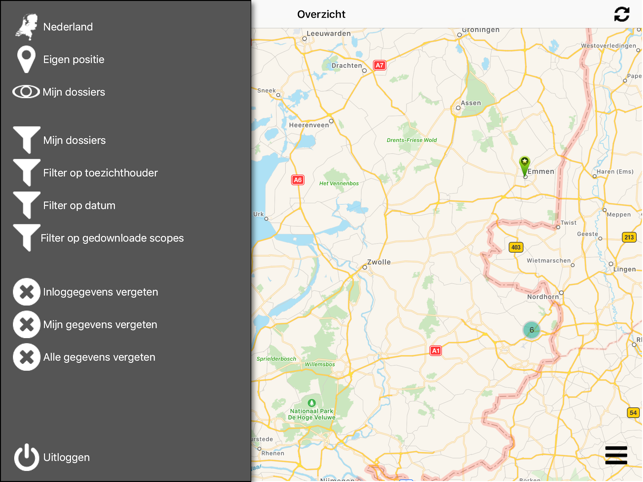Choose the Nederland menu label

pyautogui.click(x=68, y=27)
